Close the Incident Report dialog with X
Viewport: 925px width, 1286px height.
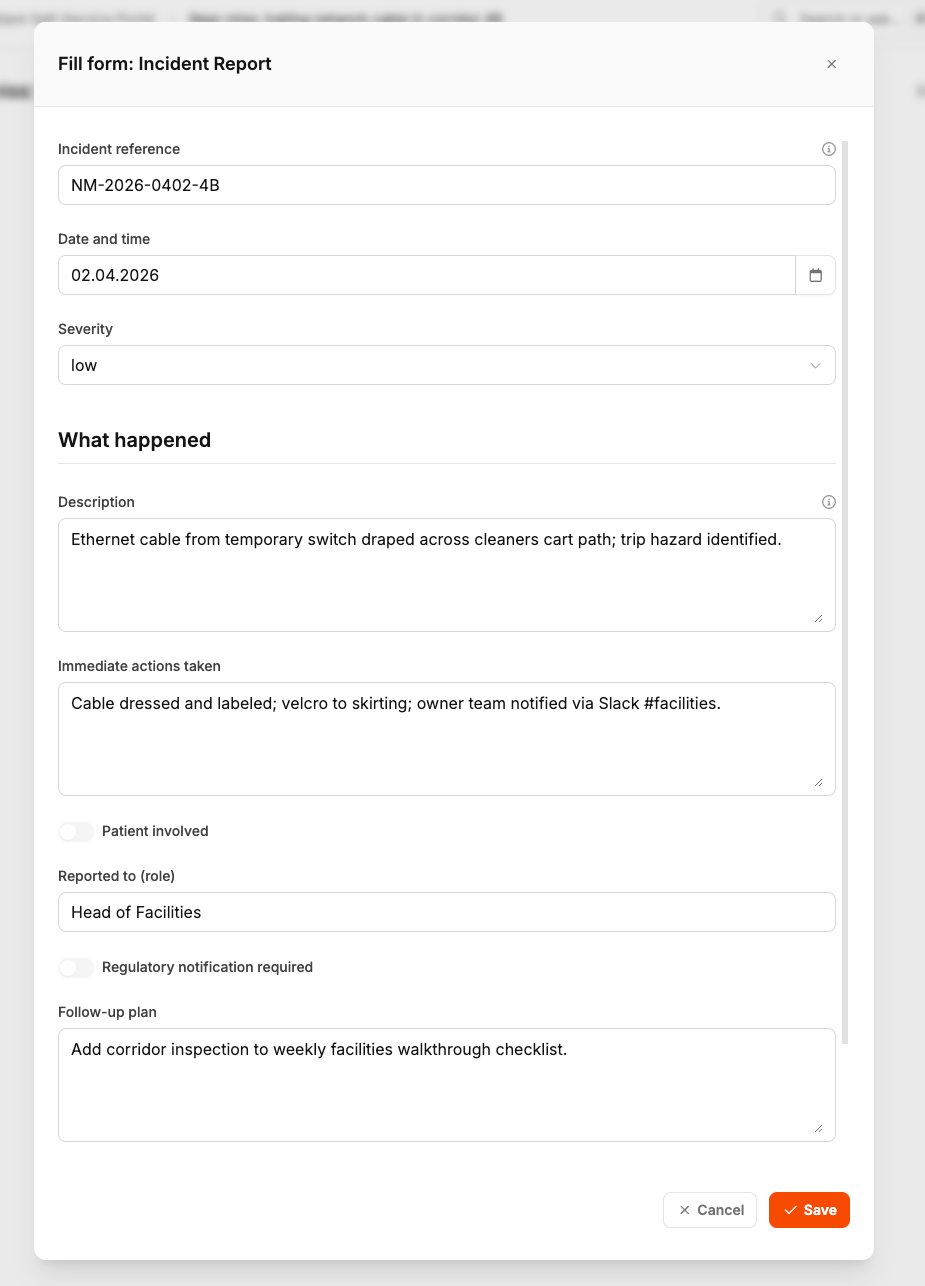(x=831, y=64)
